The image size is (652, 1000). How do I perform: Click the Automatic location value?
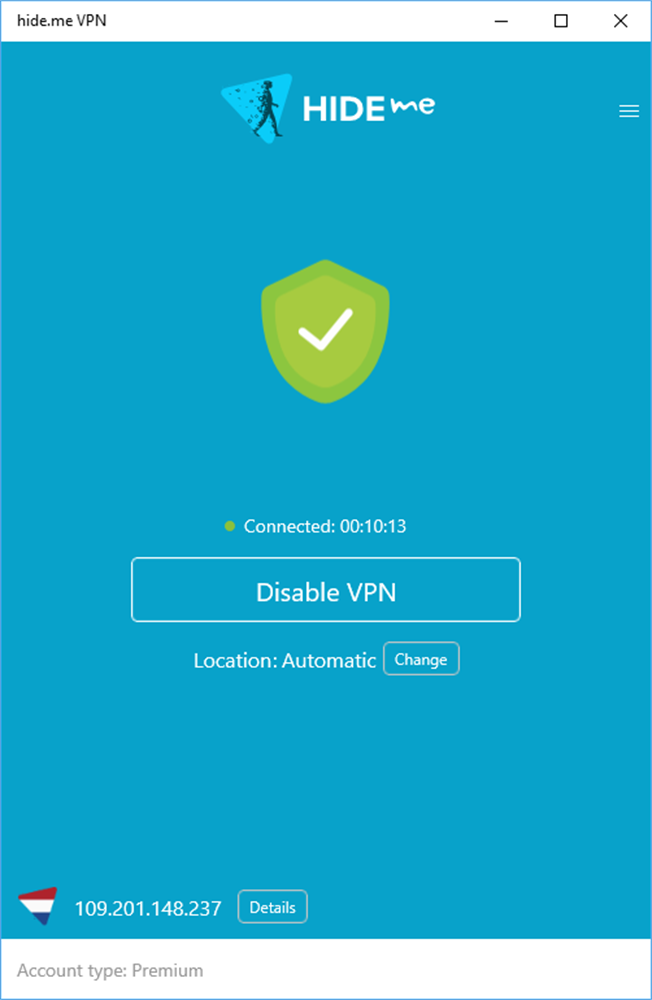pyautogui.click(x=329, y=660)
